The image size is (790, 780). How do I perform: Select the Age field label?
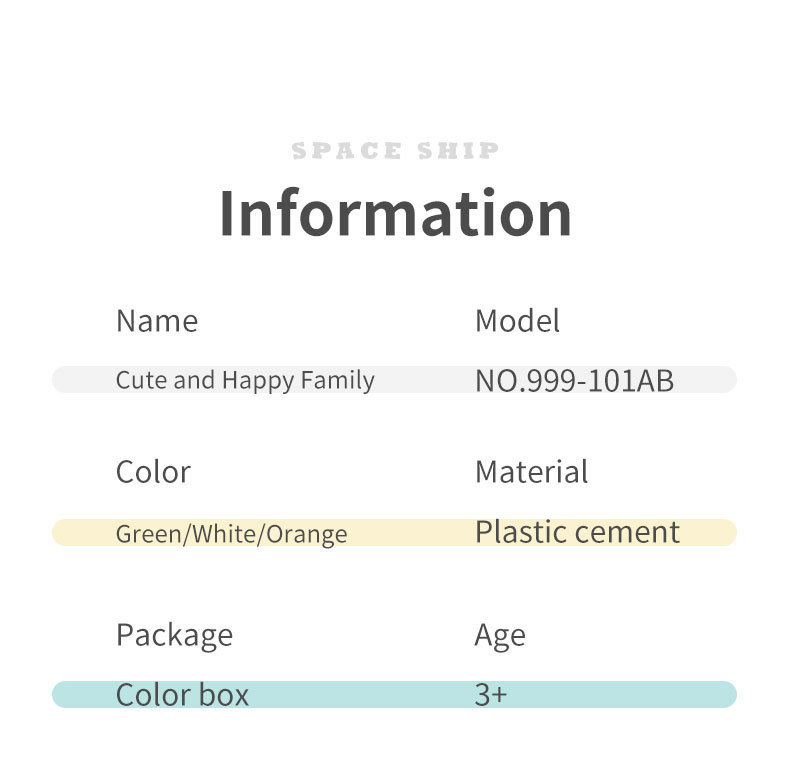[499, 635]
